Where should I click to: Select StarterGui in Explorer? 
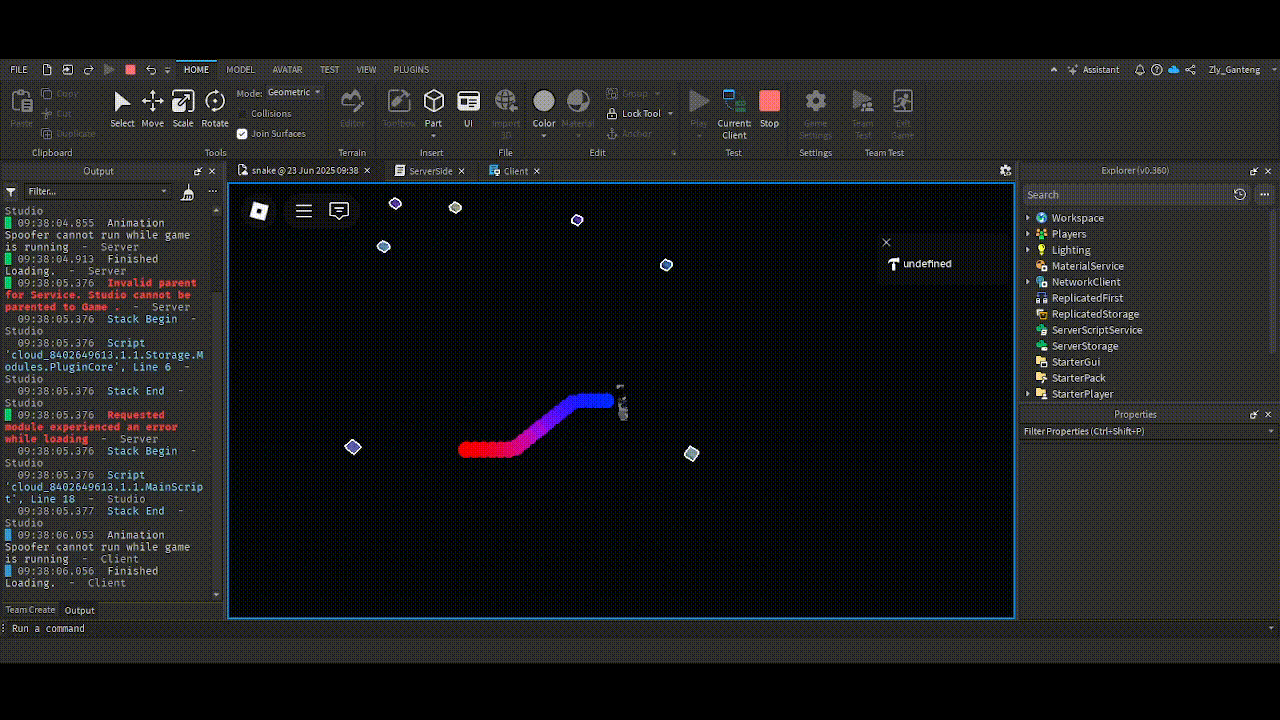(x=1075, y=362)
